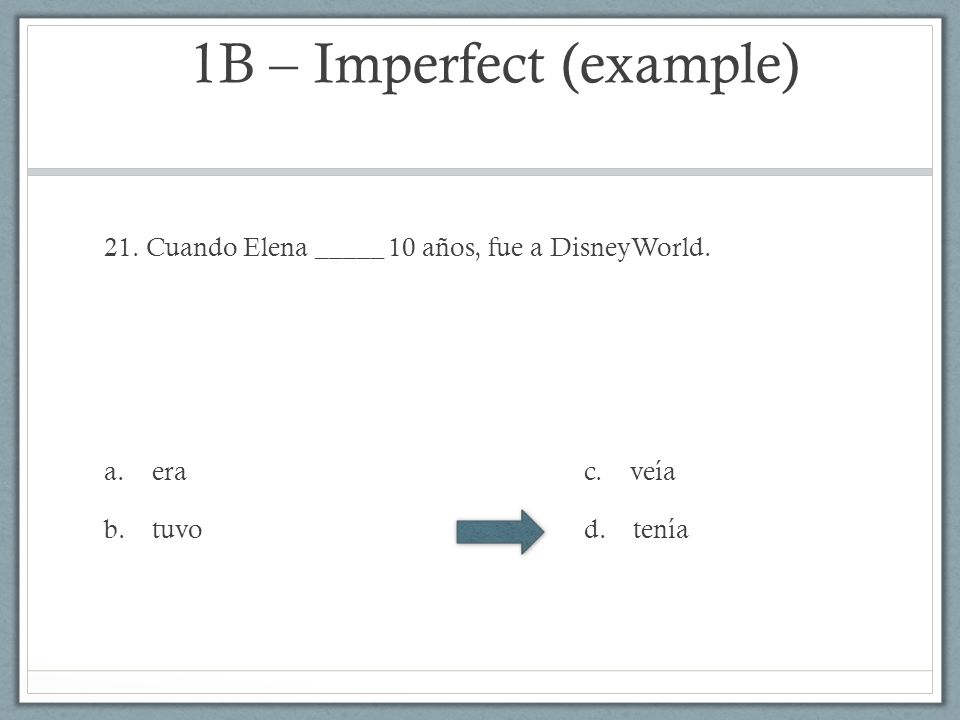The width and height of the screenshot is (960, 720).
Task: Click the gray divider bar under the title
Action: click(x=480, y=172)
